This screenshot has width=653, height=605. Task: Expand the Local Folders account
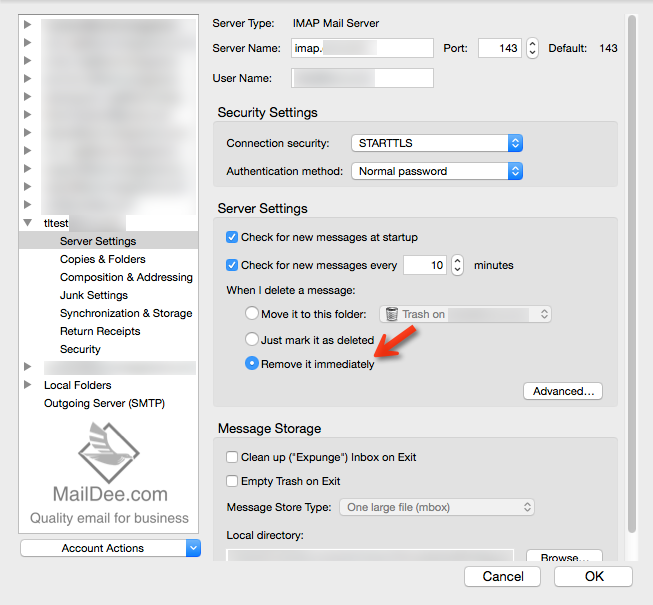(27, 385)
